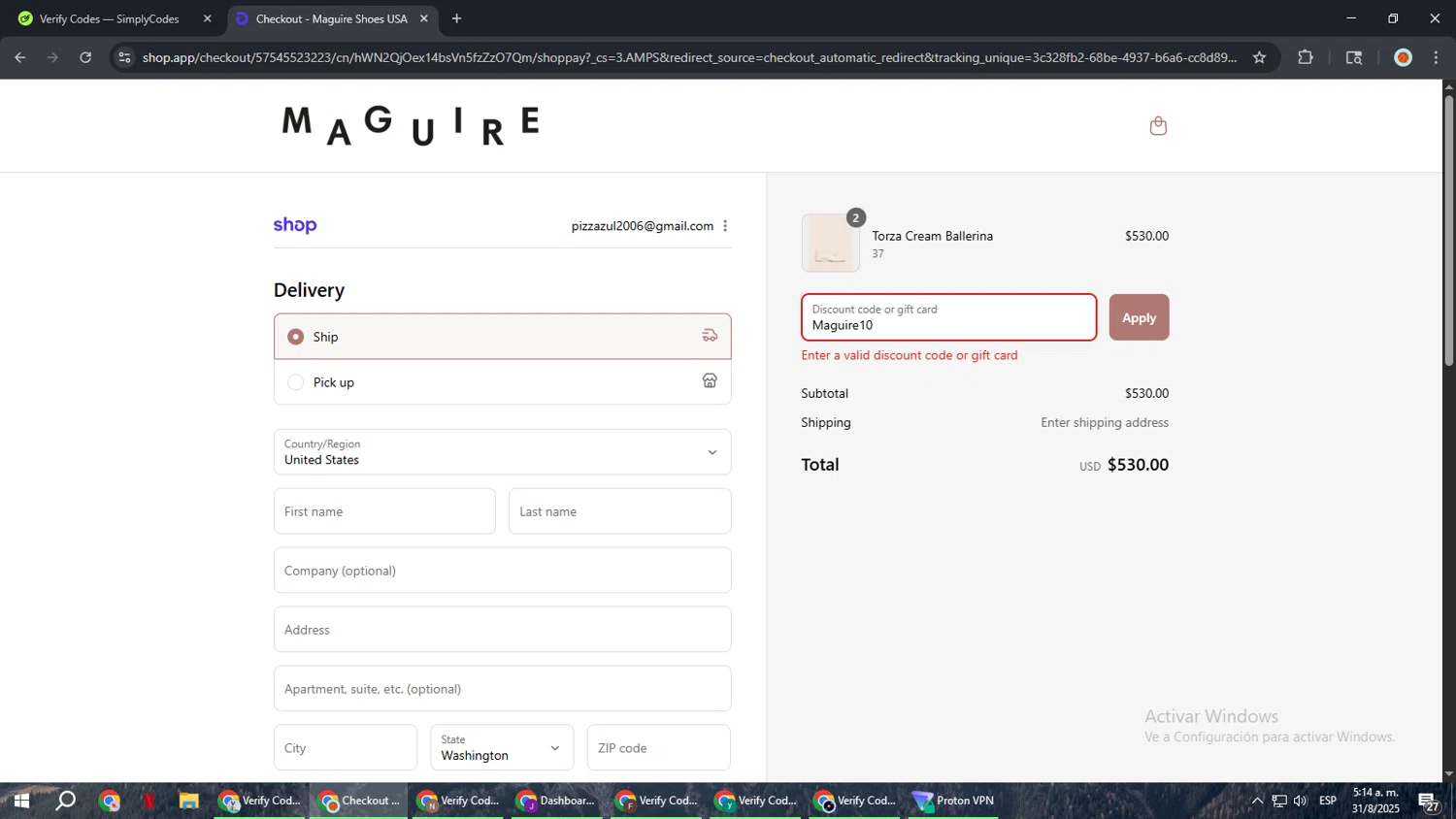Click the Discount code or gift card field

pos(948,317)
